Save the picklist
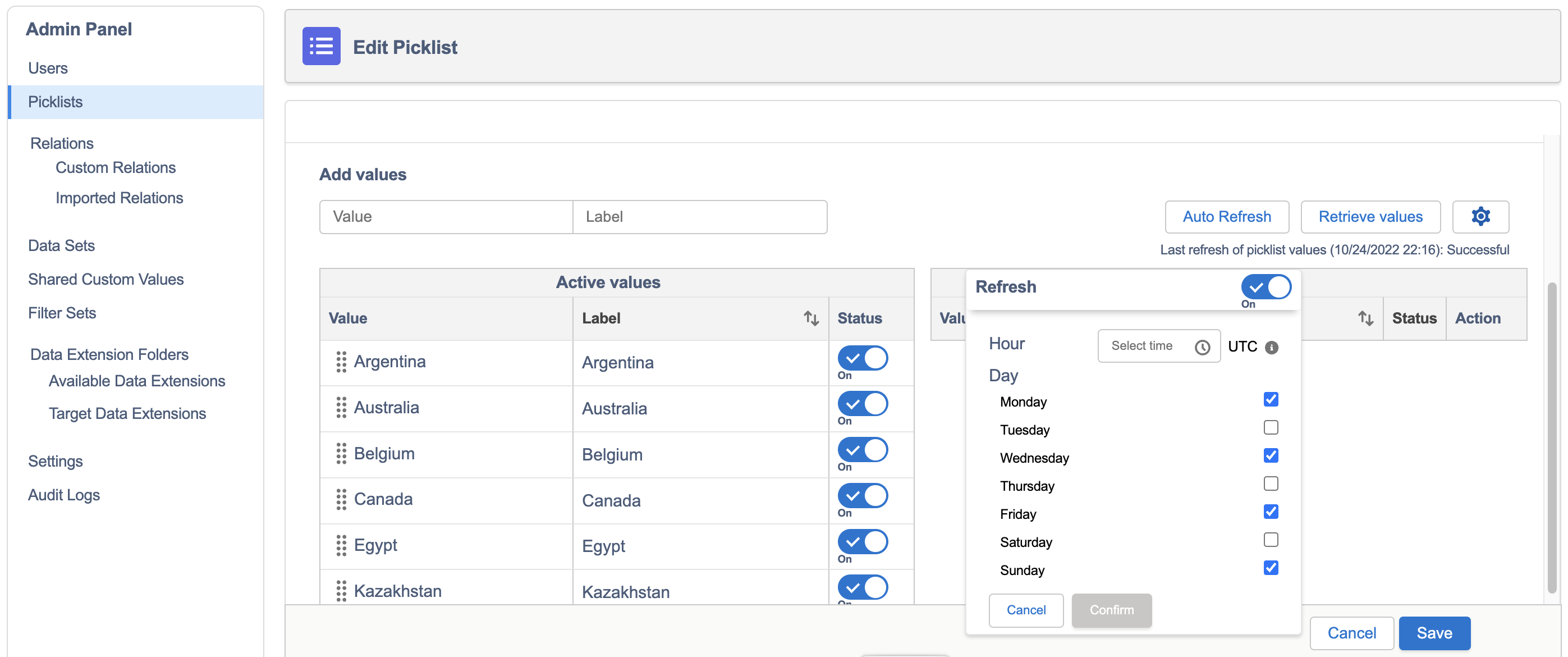The width and height of the screenshot is (1568, 657). [1434, 633]
